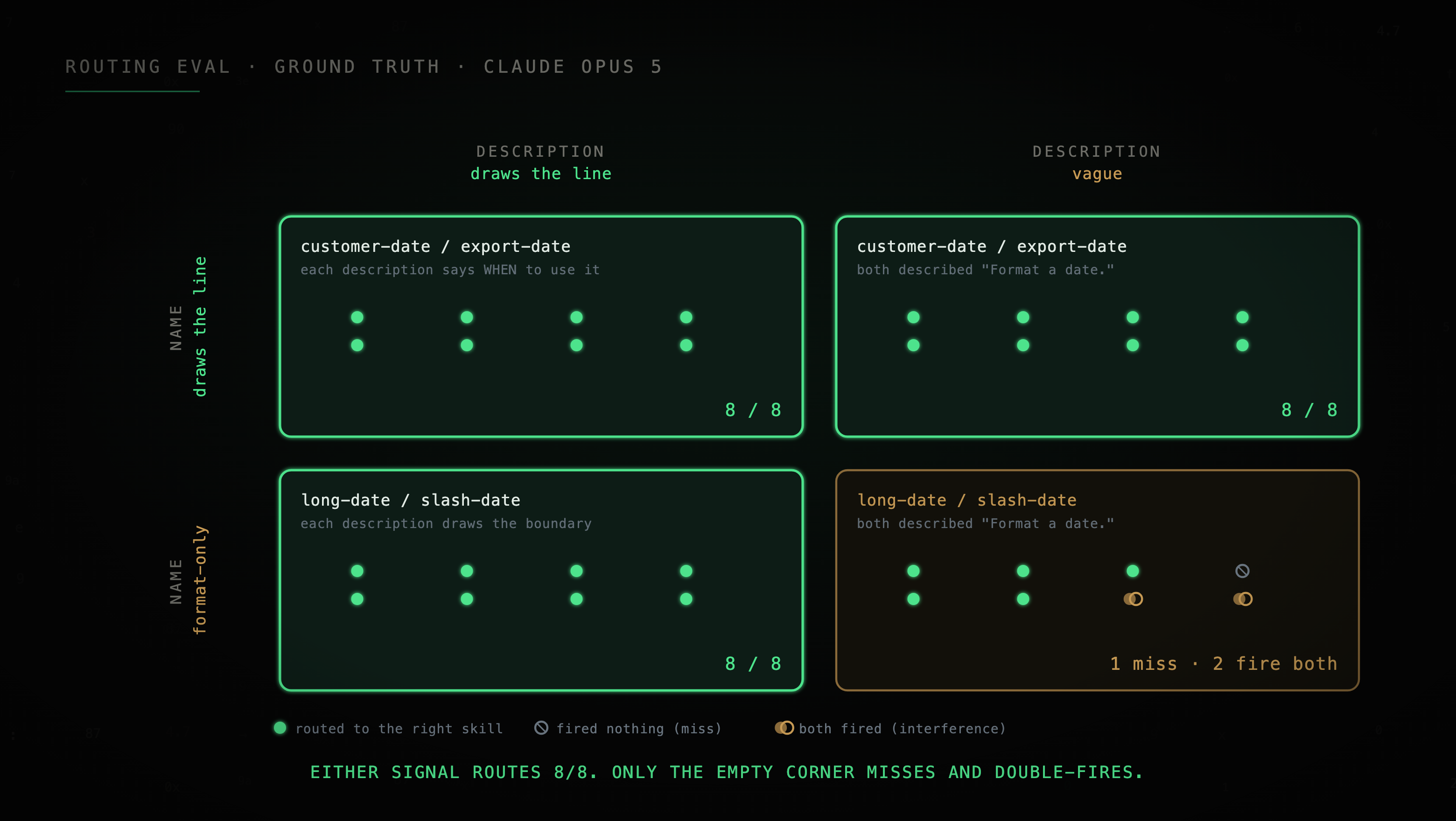Image resolution: width=1456 pixels, height=821 pixels.
Task: Click the "GROUND TRUTH" heading text
Action: pos(357,67)
